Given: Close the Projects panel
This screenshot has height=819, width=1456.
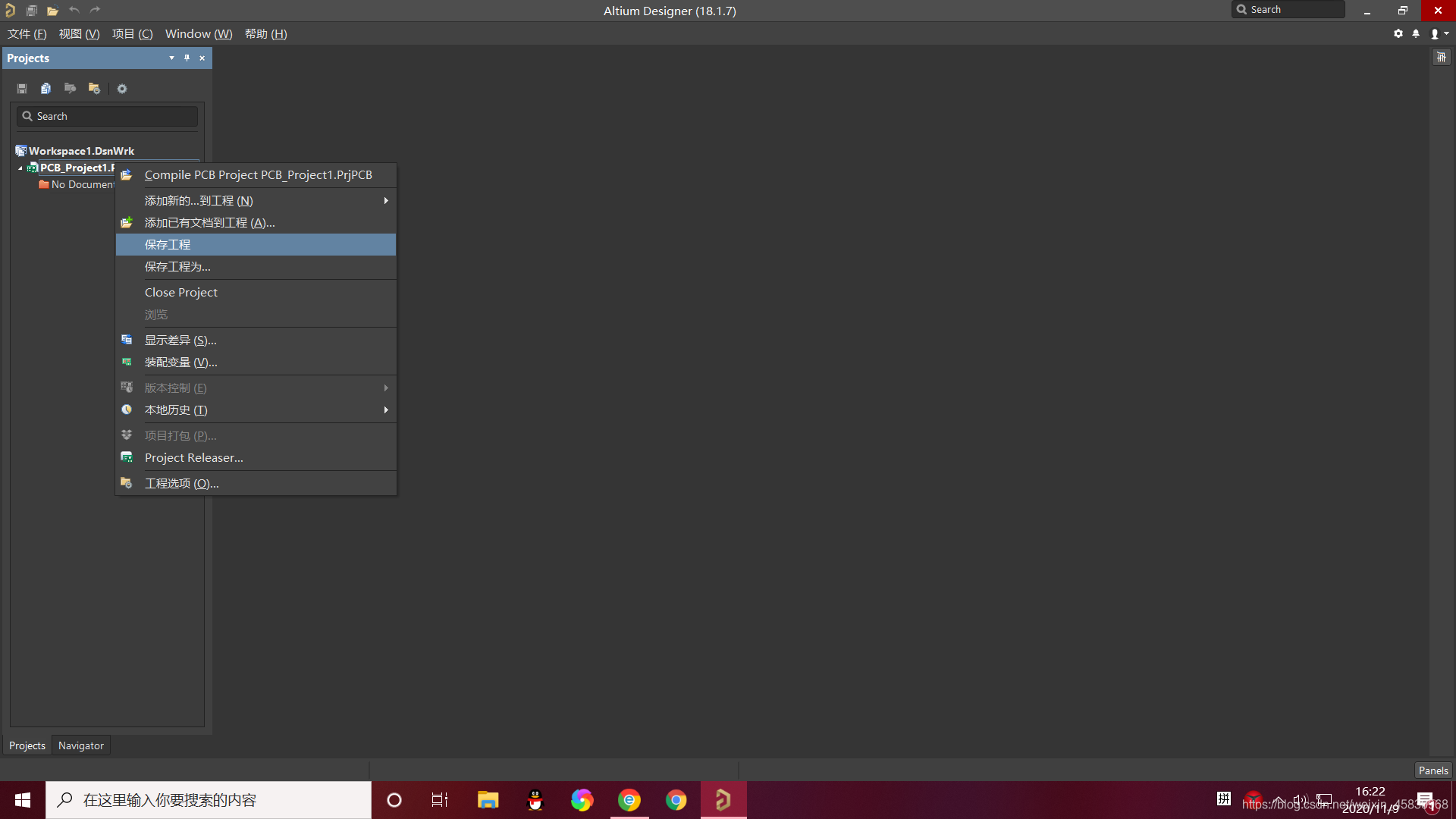Looking at the screenshot, I should tap(202, 58).
